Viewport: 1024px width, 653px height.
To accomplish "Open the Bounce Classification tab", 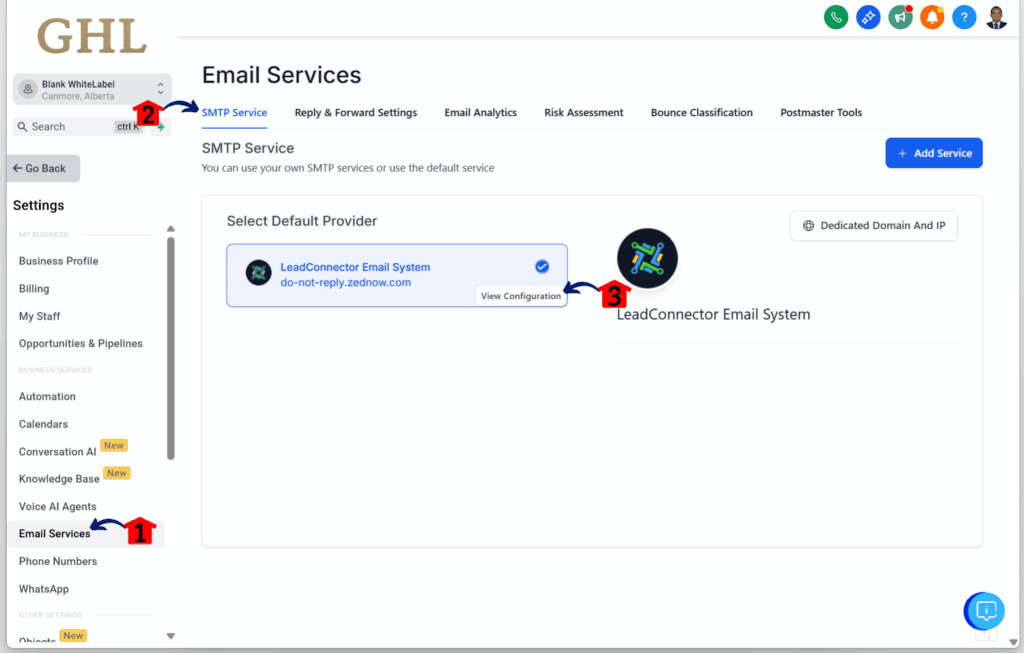I will pyautogui.click(x=702, y=112).
